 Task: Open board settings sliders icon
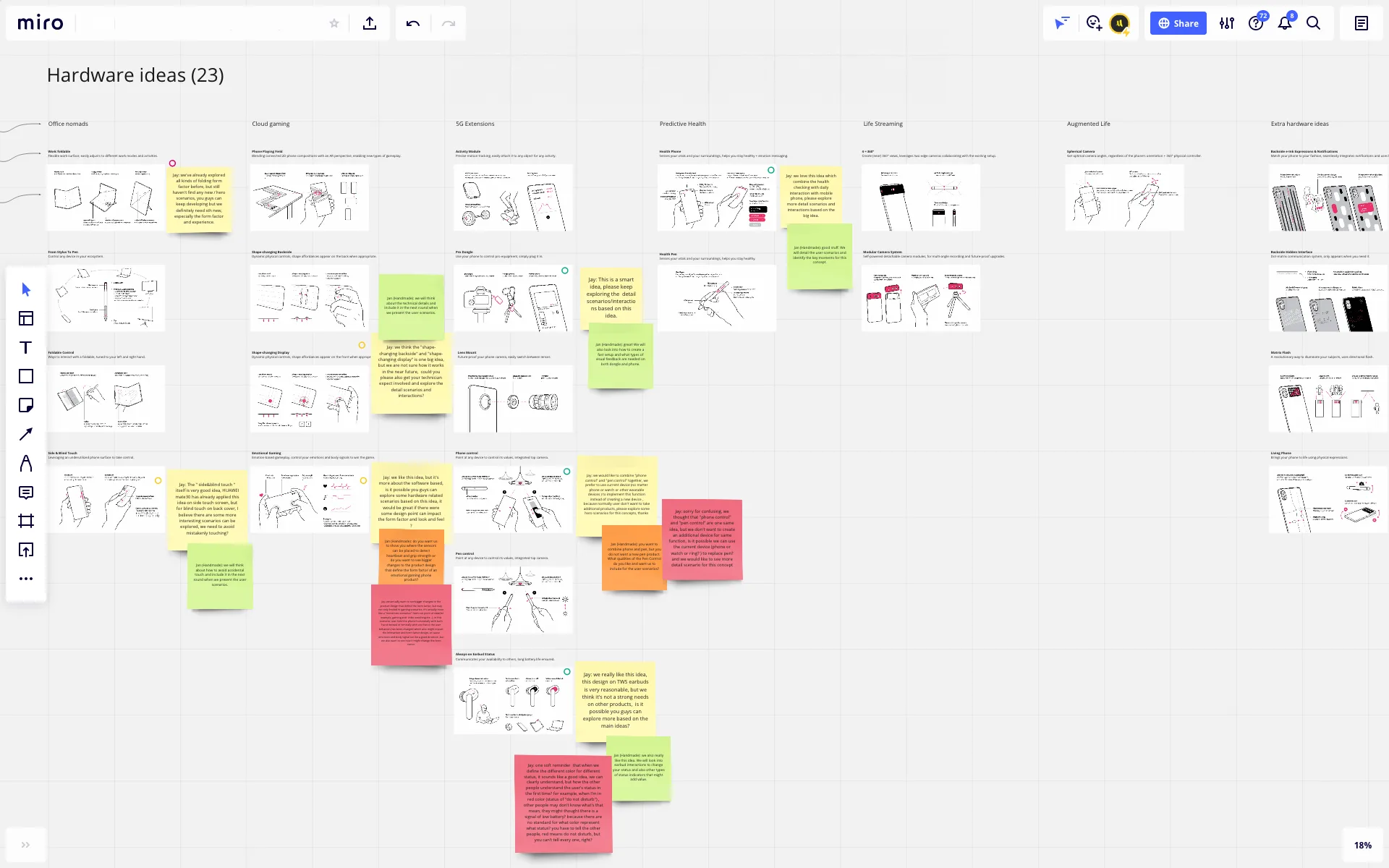point(1227,23)
